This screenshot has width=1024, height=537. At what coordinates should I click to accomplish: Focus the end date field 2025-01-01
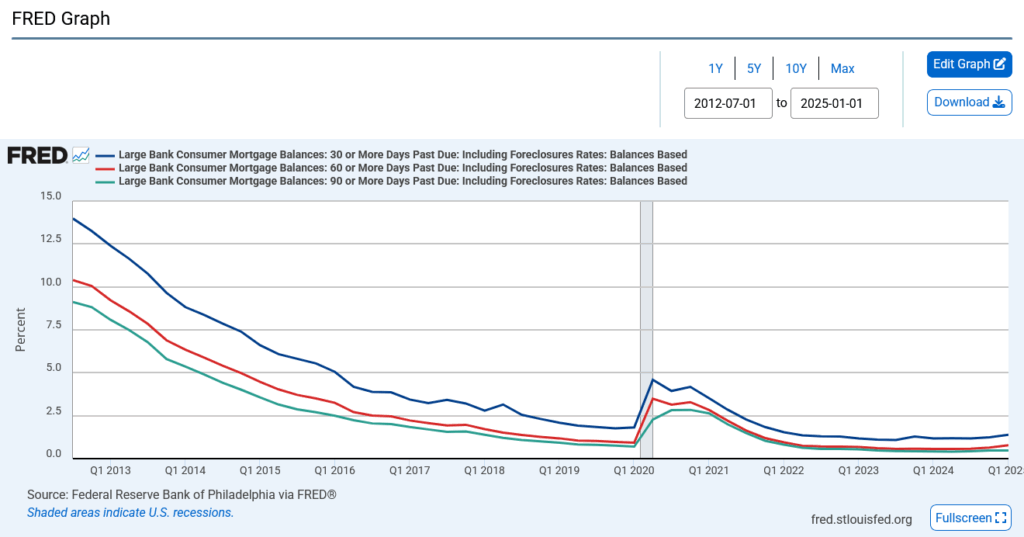(x=834, y=103)
